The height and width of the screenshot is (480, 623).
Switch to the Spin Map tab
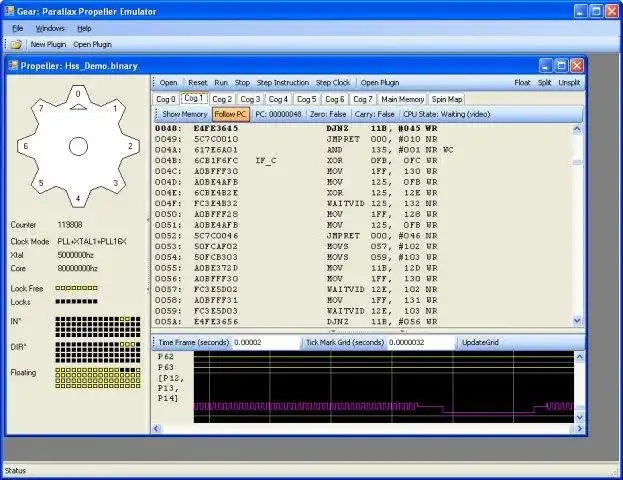[x=447, y=99]
